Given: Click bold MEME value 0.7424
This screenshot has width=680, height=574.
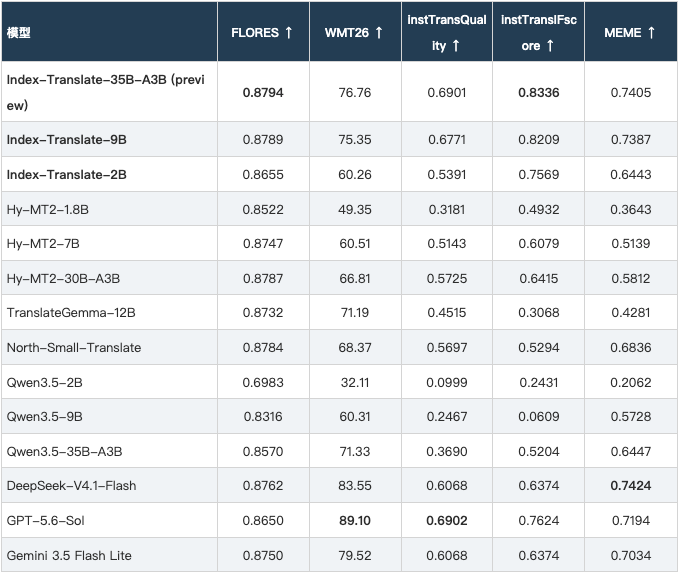Looking at the screenshot, I should 631,486.
